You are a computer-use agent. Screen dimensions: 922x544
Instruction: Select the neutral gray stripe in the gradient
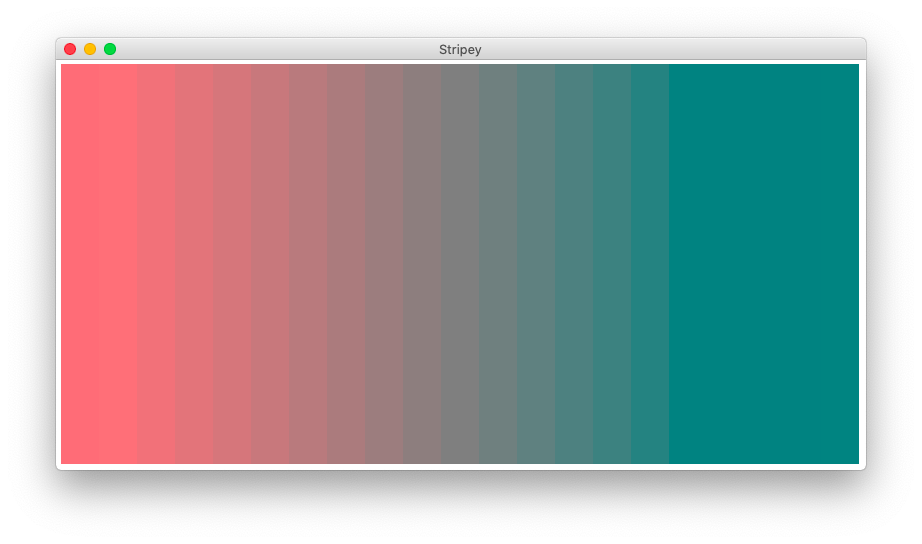tap(460, 263)
